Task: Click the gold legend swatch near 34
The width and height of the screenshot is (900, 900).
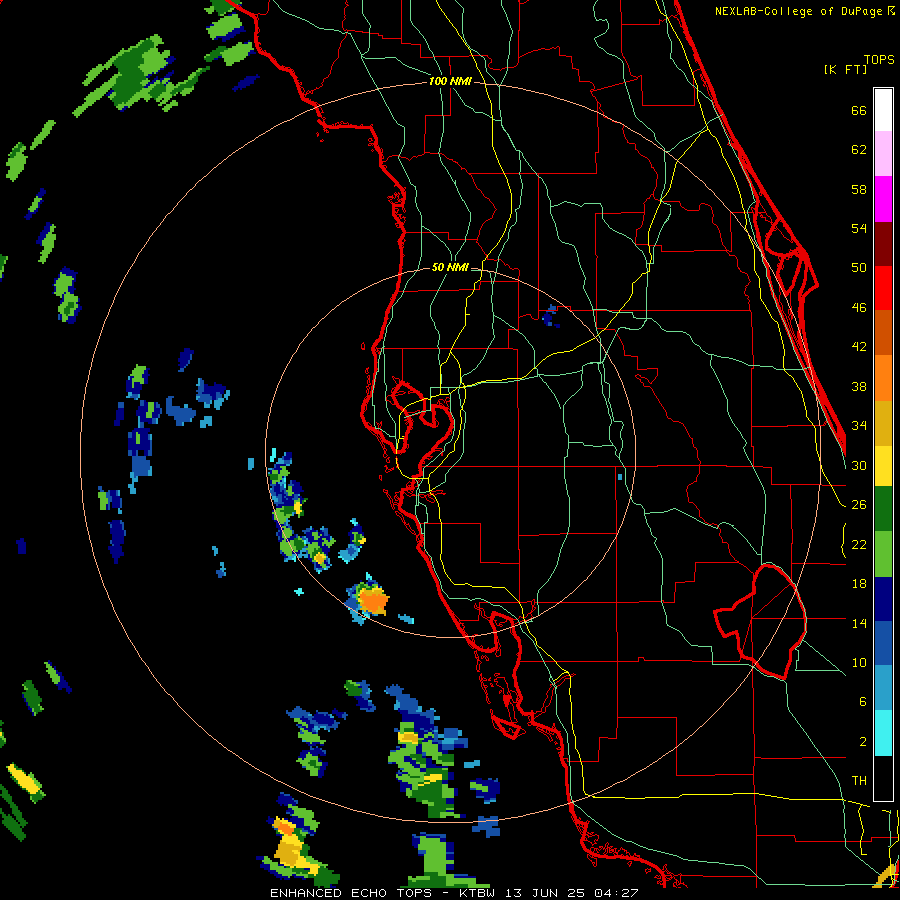Action: [883, 423]
